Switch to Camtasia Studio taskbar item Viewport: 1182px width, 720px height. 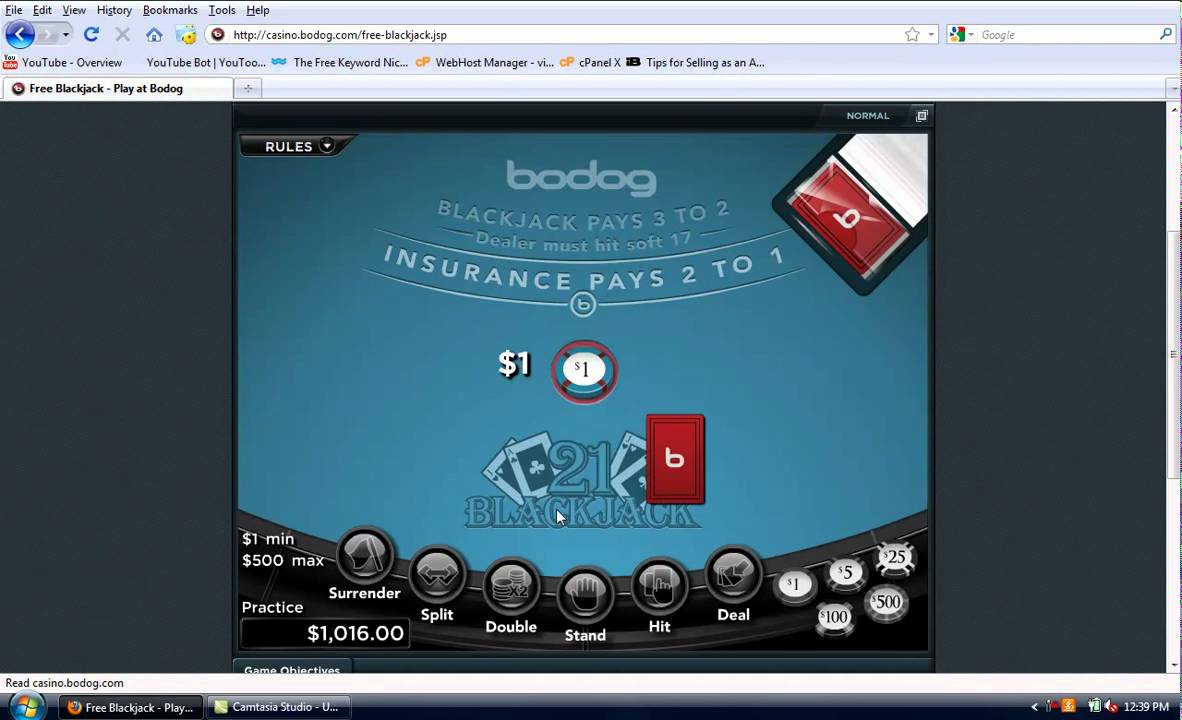(x=277, y=707)
